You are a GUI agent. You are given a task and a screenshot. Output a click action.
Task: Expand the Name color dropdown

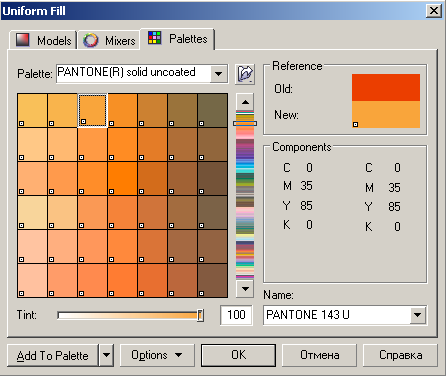point(418,315)
